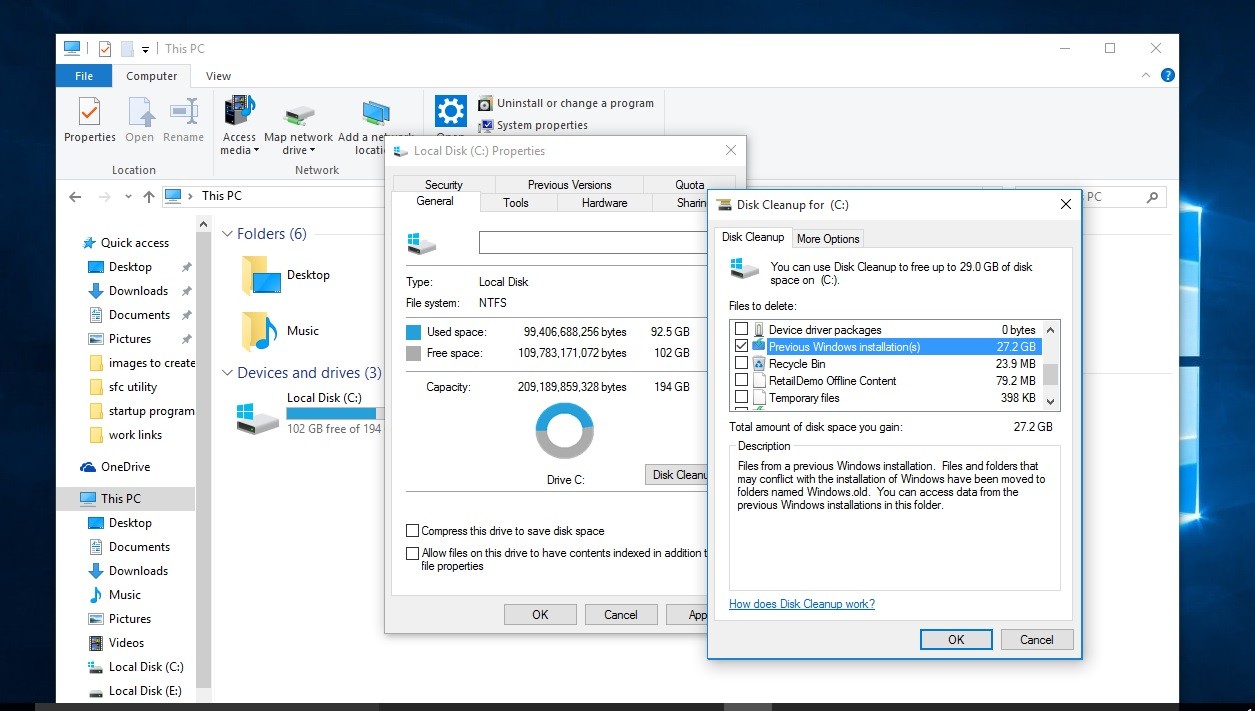The image size is (1255, 711).
Task: Open the Tools properties tab
Action: point(516,203)
